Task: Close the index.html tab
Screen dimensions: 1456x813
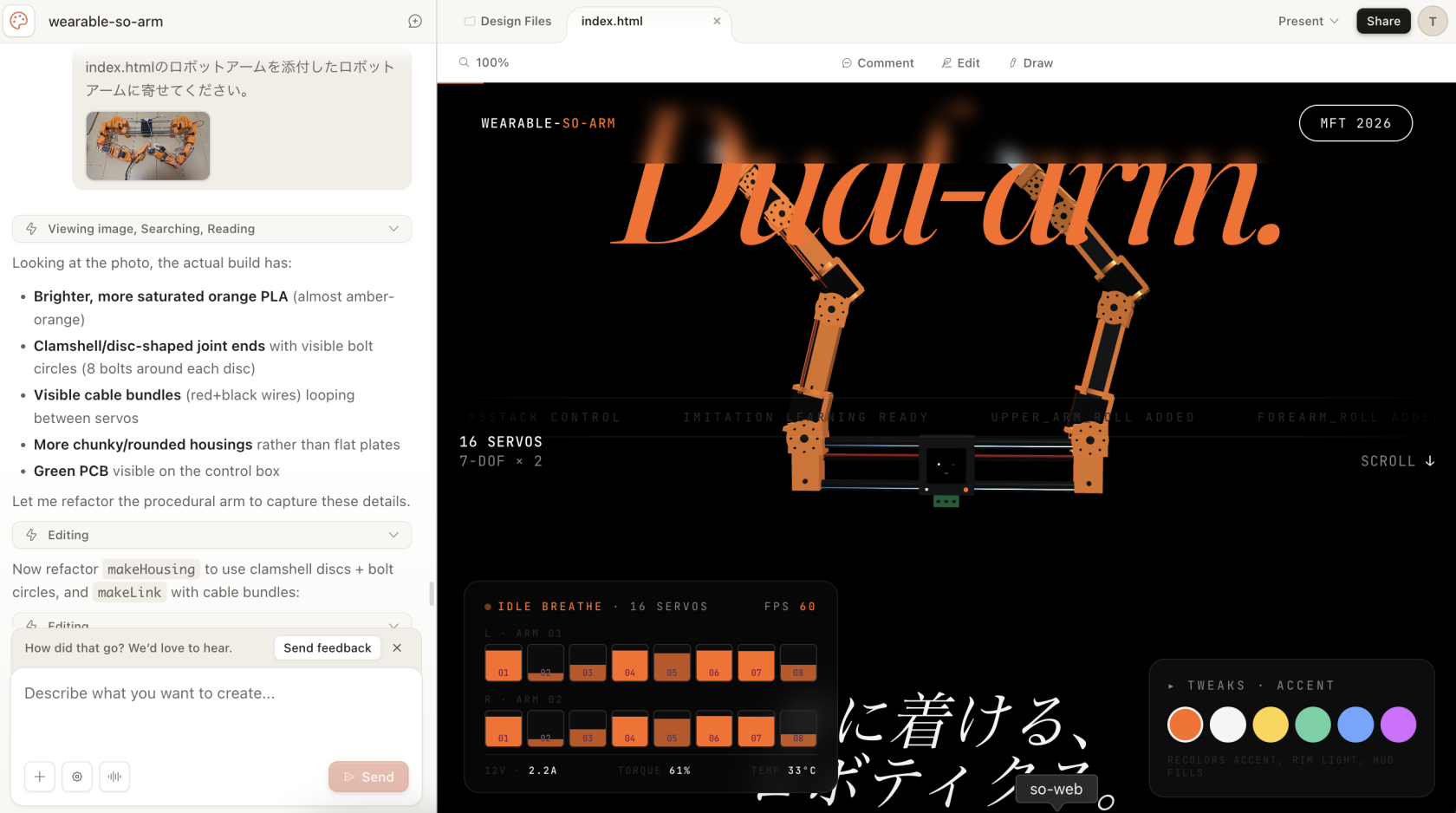Action: [x=717, y=21]
